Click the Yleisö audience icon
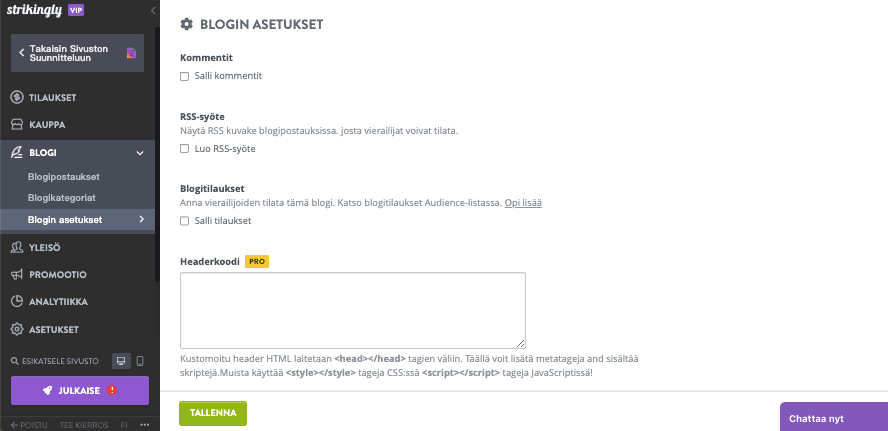This screenshot has height=431, width=888. (x=17, y=247)
